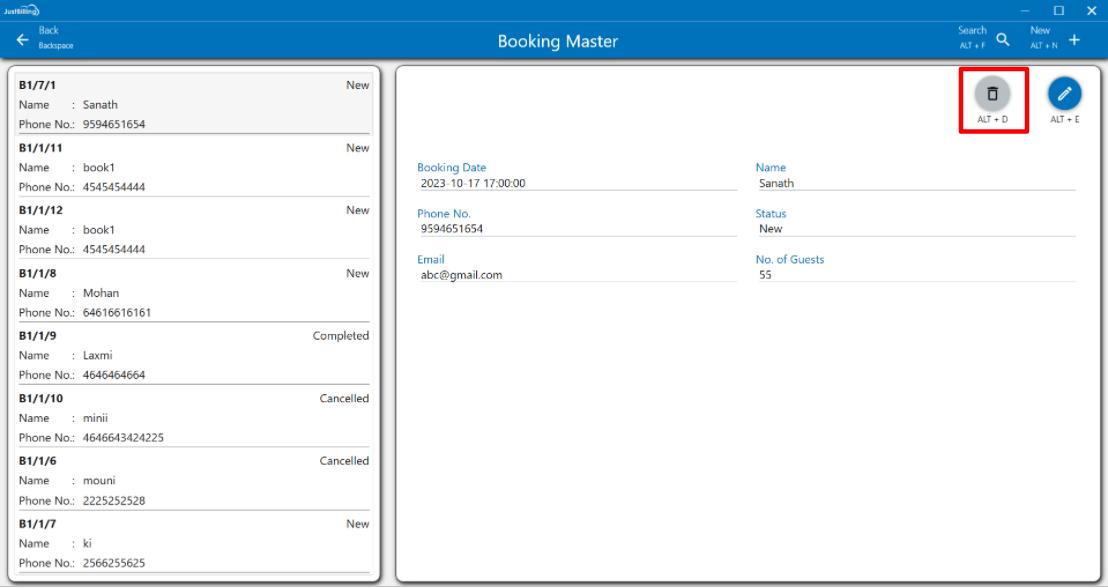Add new booking with plus icon

1075,40
